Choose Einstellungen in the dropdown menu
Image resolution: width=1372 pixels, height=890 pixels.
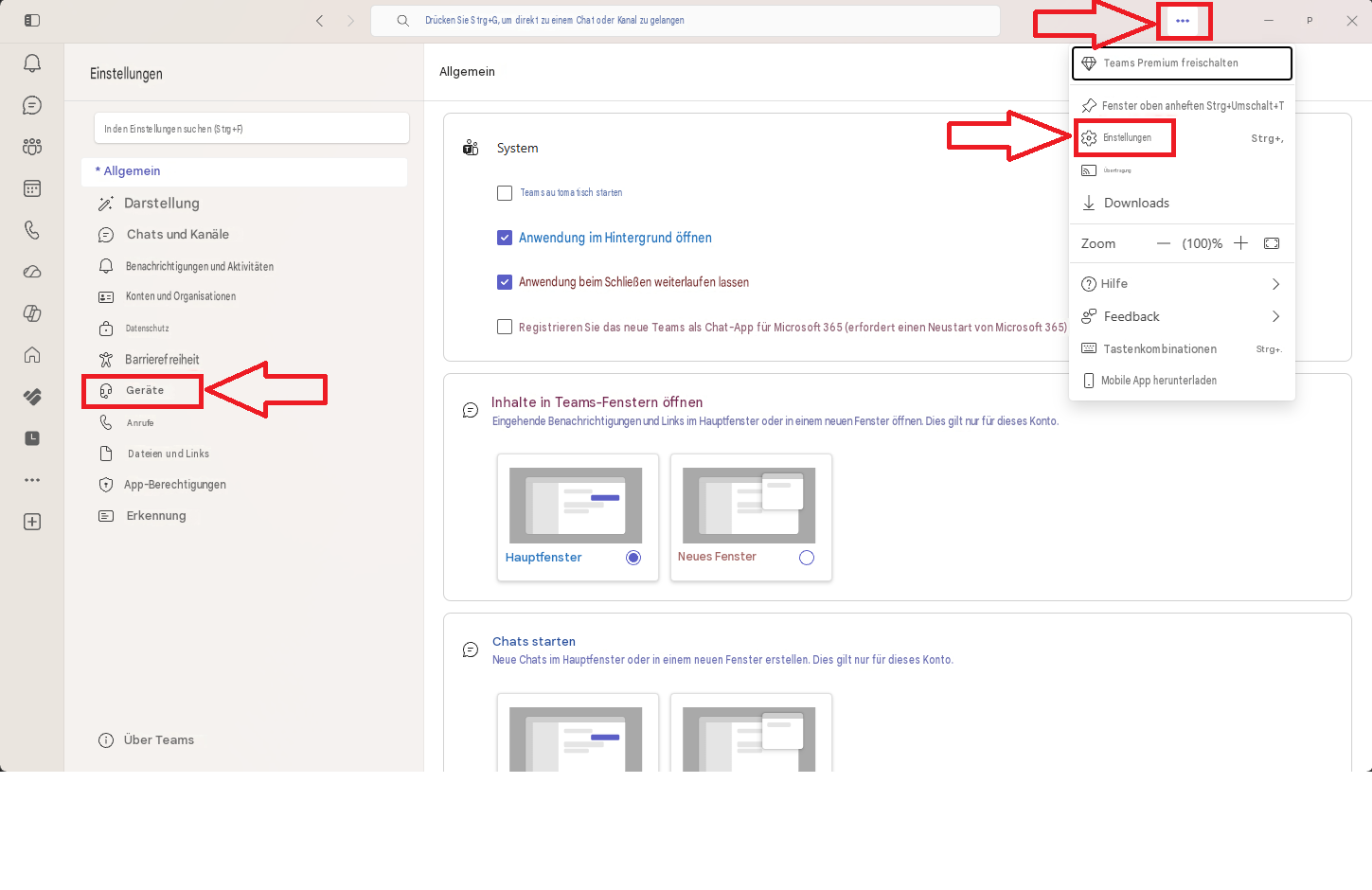1182,138
